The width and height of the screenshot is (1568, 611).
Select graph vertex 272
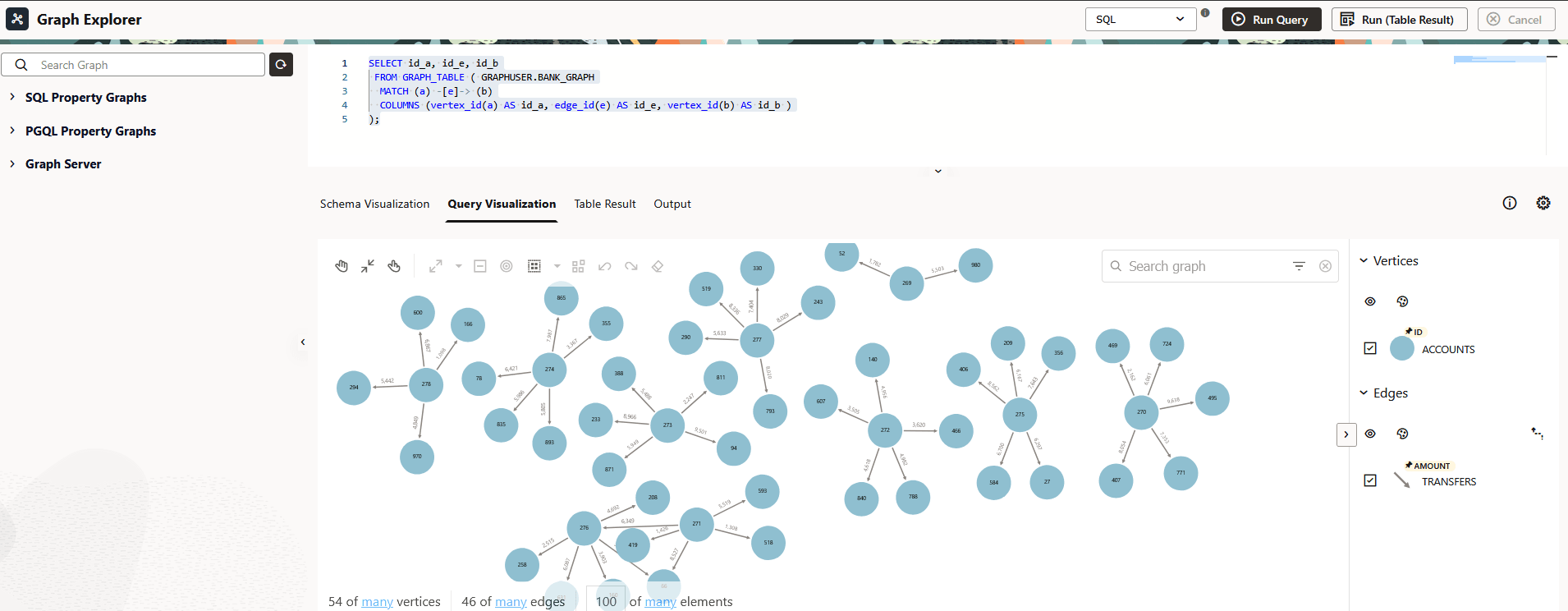click(x=885, y=430)
